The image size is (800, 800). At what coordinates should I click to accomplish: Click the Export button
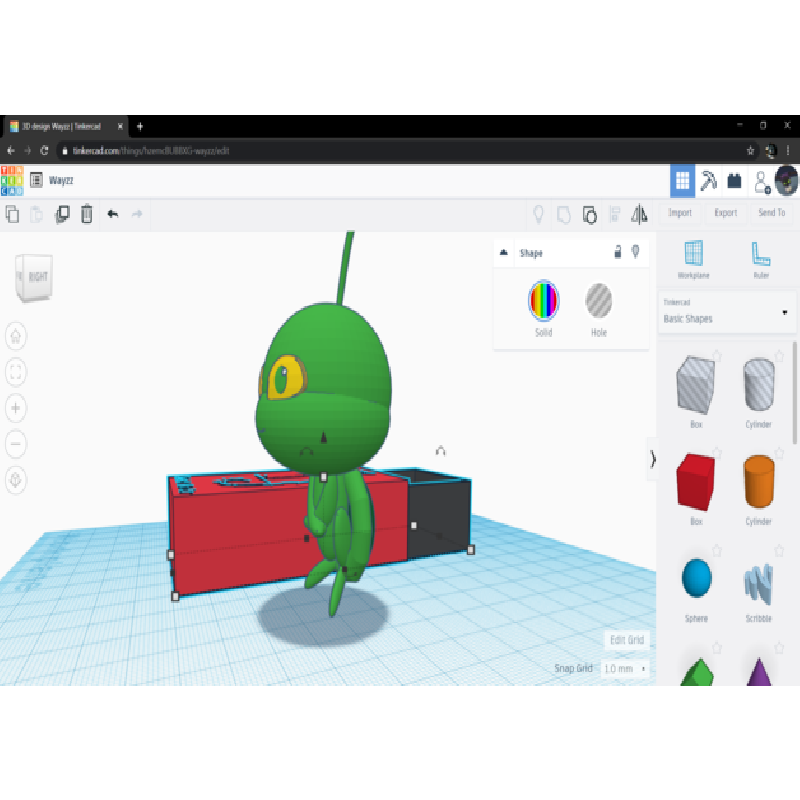click(725, 213)
